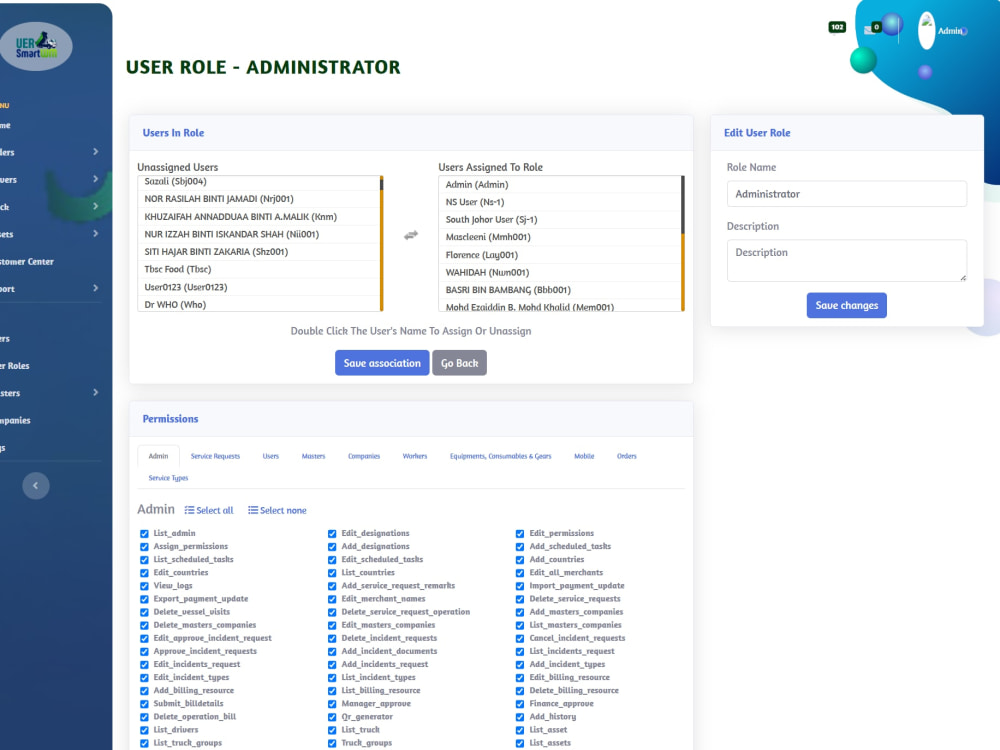The image size is (1000, 750).
Task: Click the Save association button
Action: coord(382,363)
